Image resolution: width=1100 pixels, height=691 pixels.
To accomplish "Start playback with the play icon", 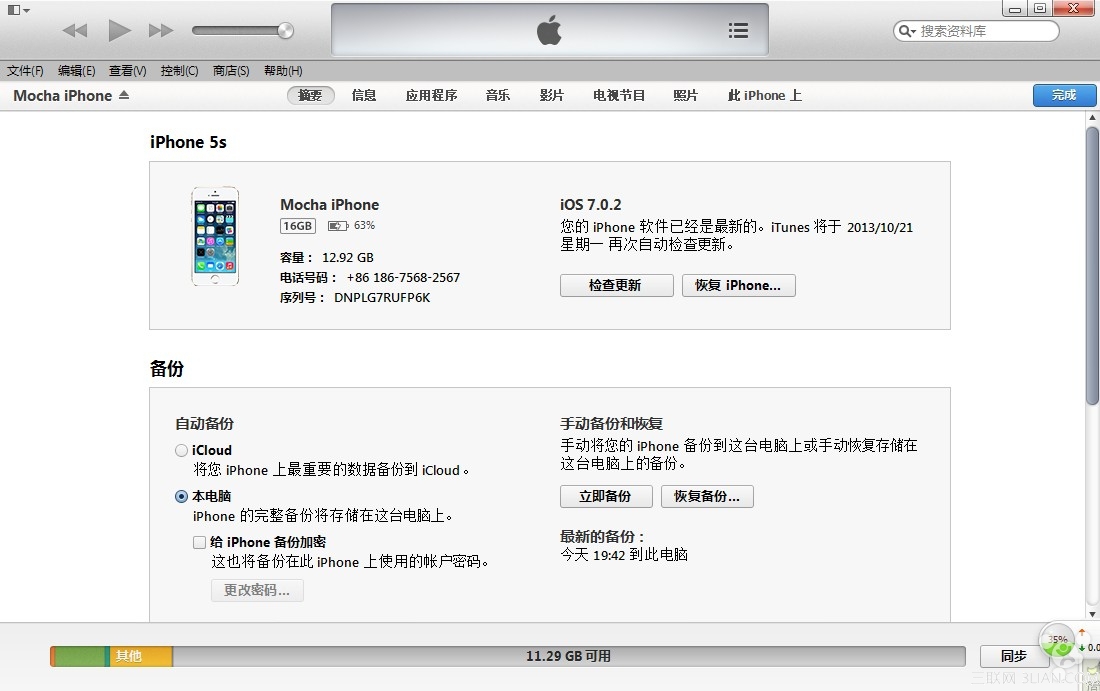I will coord(119,30).
